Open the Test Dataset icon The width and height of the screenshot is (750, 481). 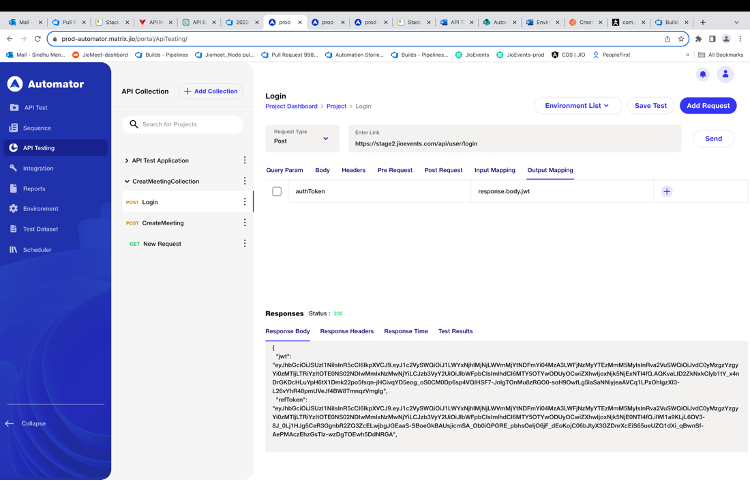(13, 229)
